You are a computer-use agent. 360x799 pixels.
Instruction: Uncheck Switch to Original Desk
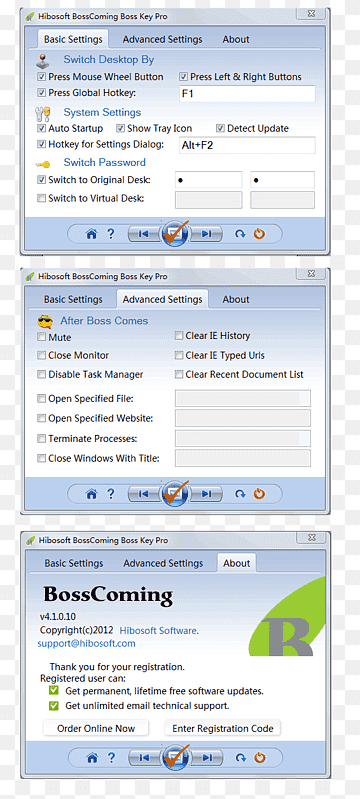tap(41, 180)
